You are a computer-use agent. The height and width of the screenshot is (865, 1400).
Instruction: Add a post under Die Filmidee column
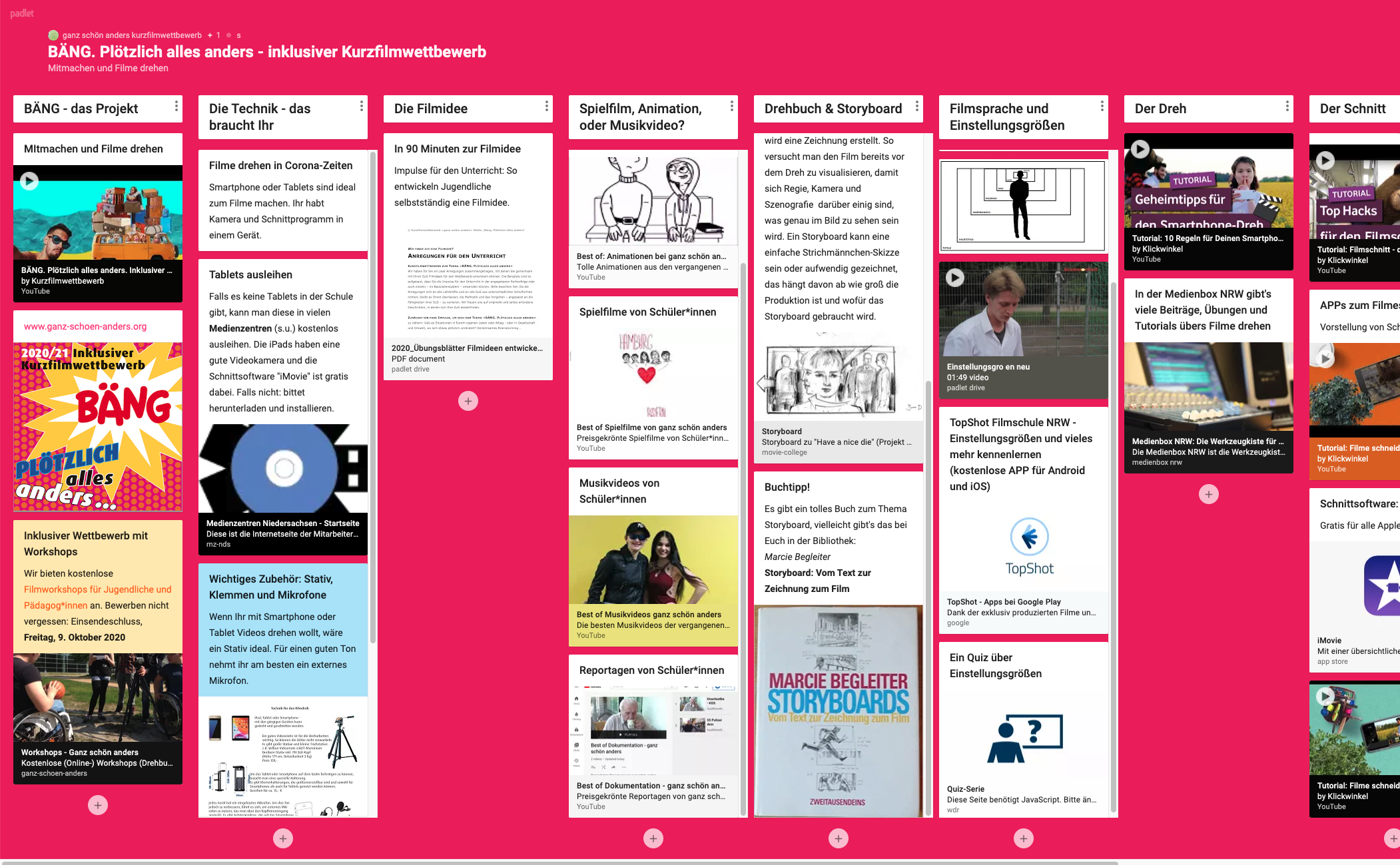pyautogui.click(x=468, y=401)
